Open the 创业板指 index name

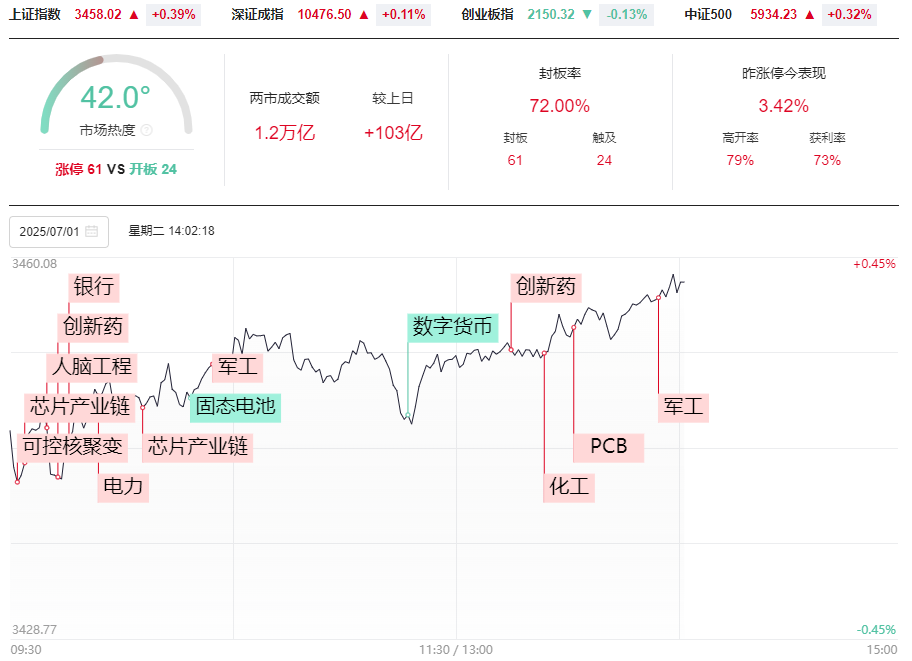[488, 15]
